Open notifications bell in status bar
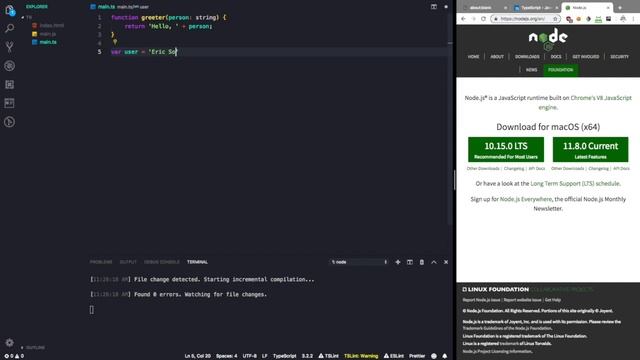The image size is (640, 360). [x=444, y=356]
